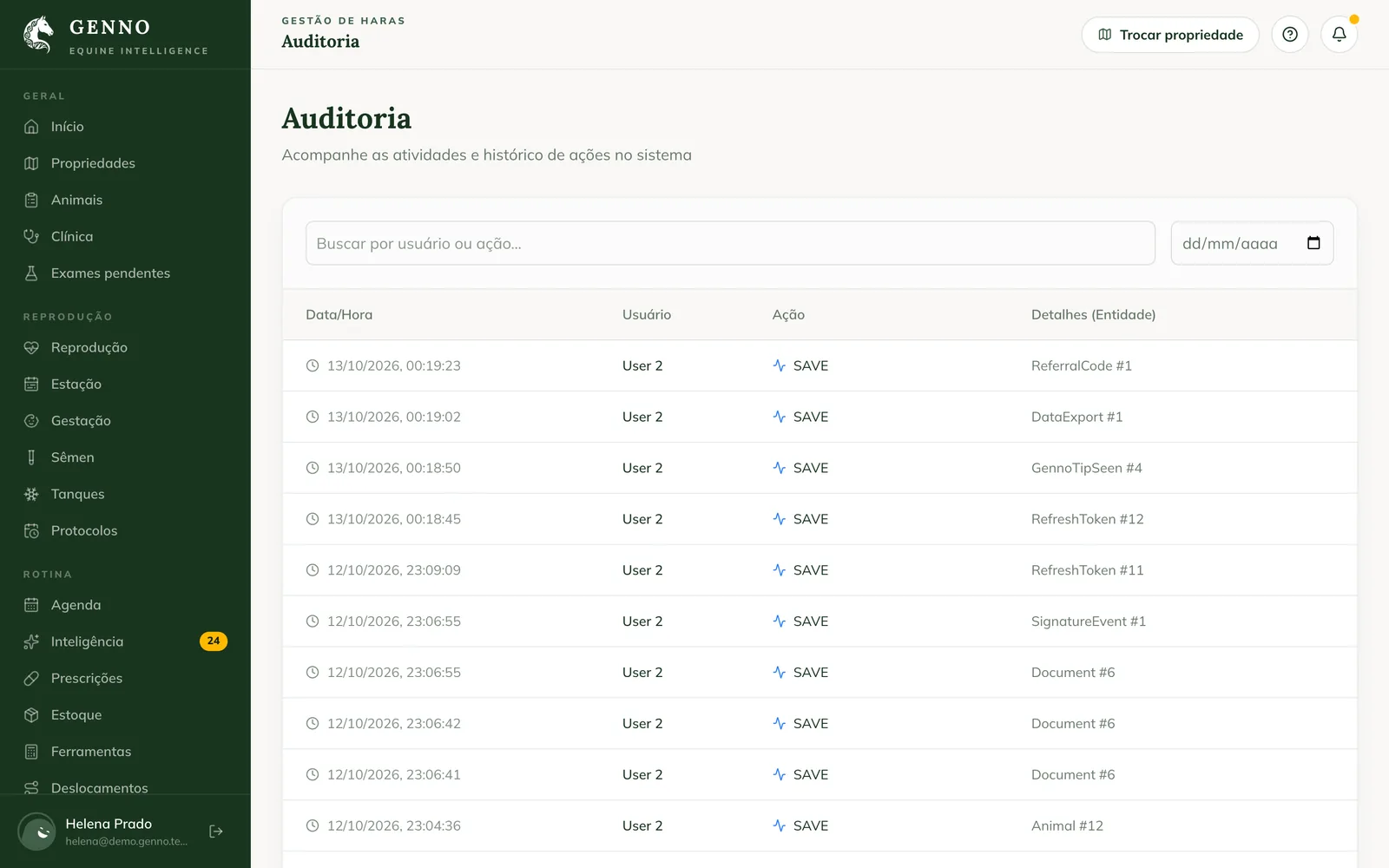Select the RefreshToken #11 detail cell

tap(1087, 570)
